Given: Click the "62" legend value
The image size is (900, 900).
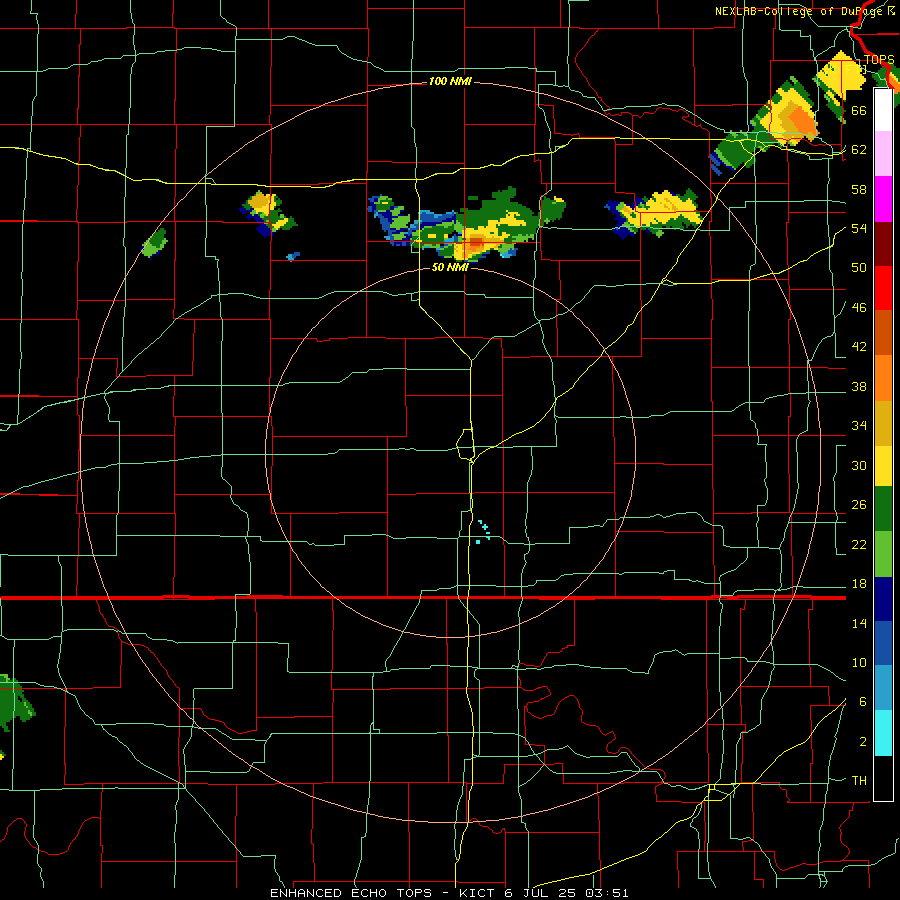Looking at the screenshot, I should click(859, 150).
